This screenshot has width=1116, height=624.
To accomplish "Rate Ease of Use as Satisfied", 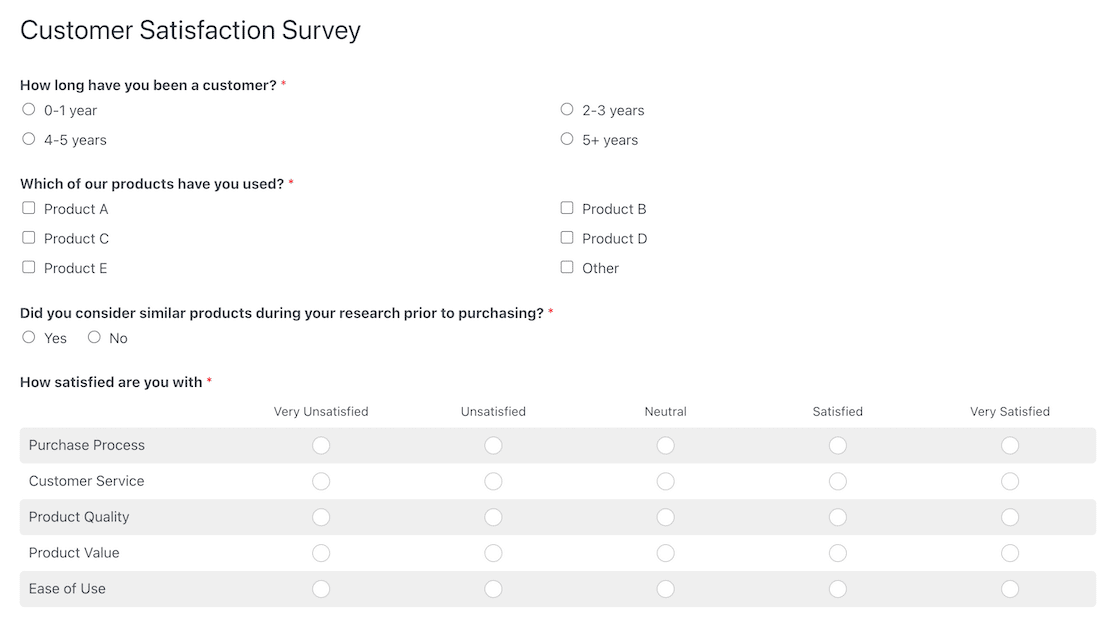I will (838, 589).
